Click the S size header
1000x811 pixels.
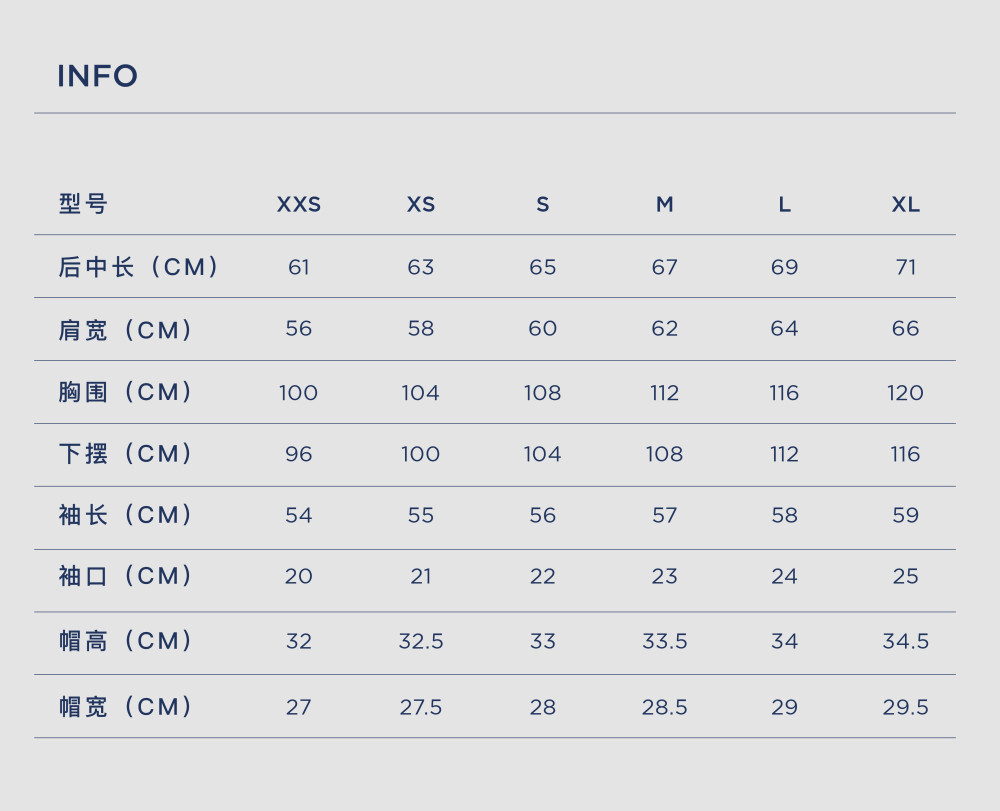click(543, 205)
